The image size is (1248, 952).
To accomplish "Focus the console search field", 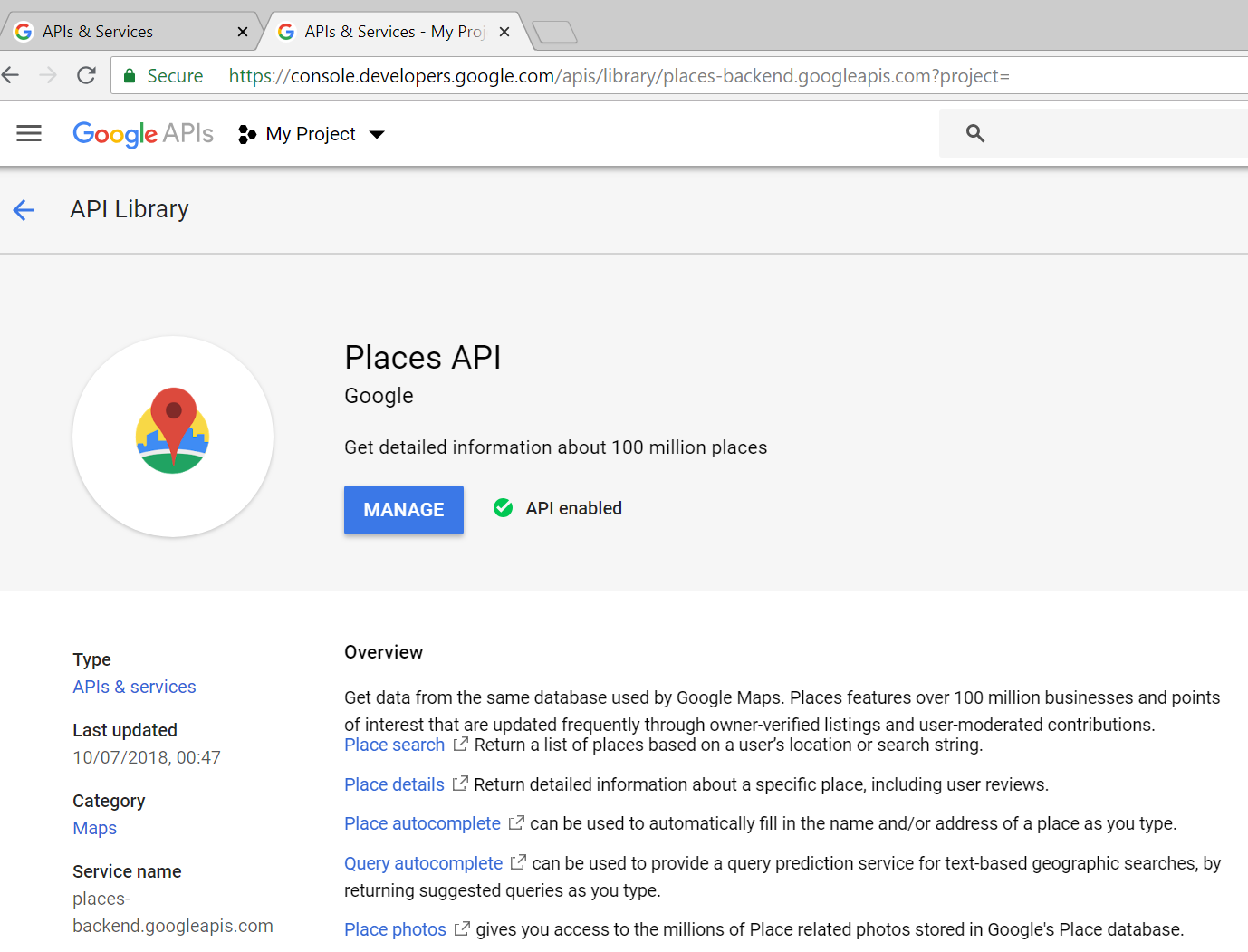I will pyautogui.click(x=1093, y=133).
